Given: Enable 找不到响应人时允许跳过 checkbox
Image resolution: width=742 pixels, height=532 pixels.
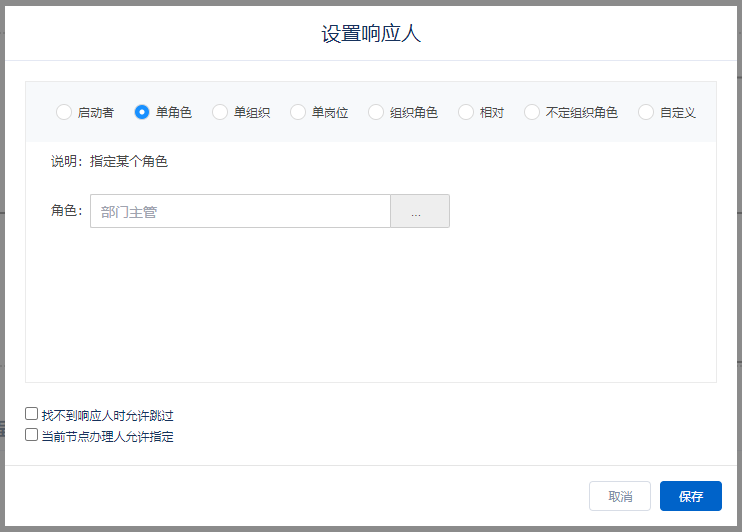Looking at the screenshot, I should (x=32, y=414).
